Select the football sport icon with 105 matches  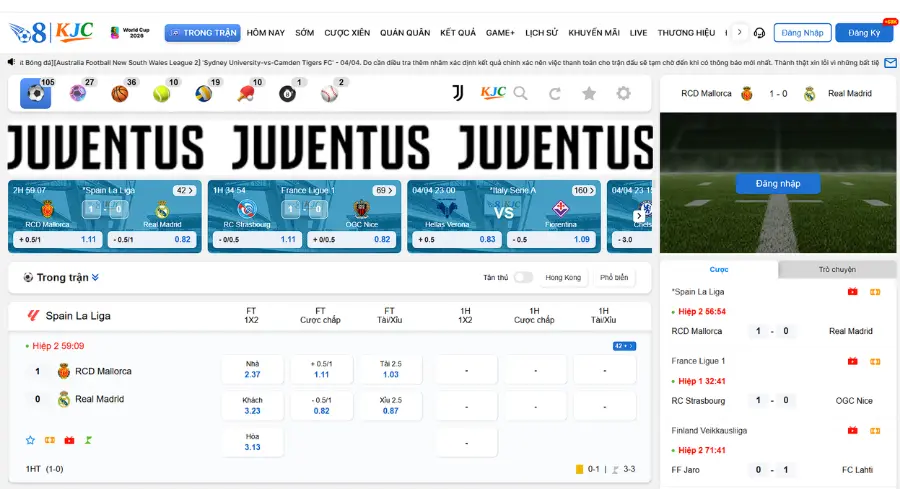36,93
